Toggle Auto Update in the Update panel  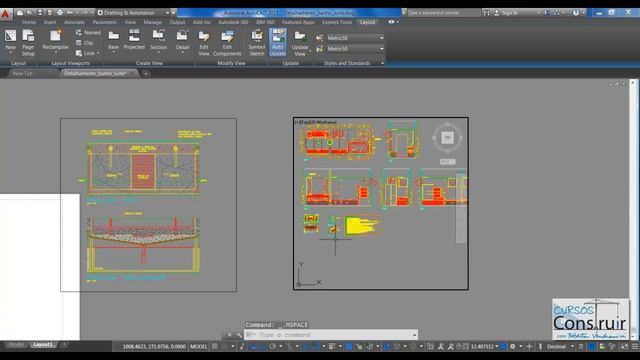(x=278, y=43)
